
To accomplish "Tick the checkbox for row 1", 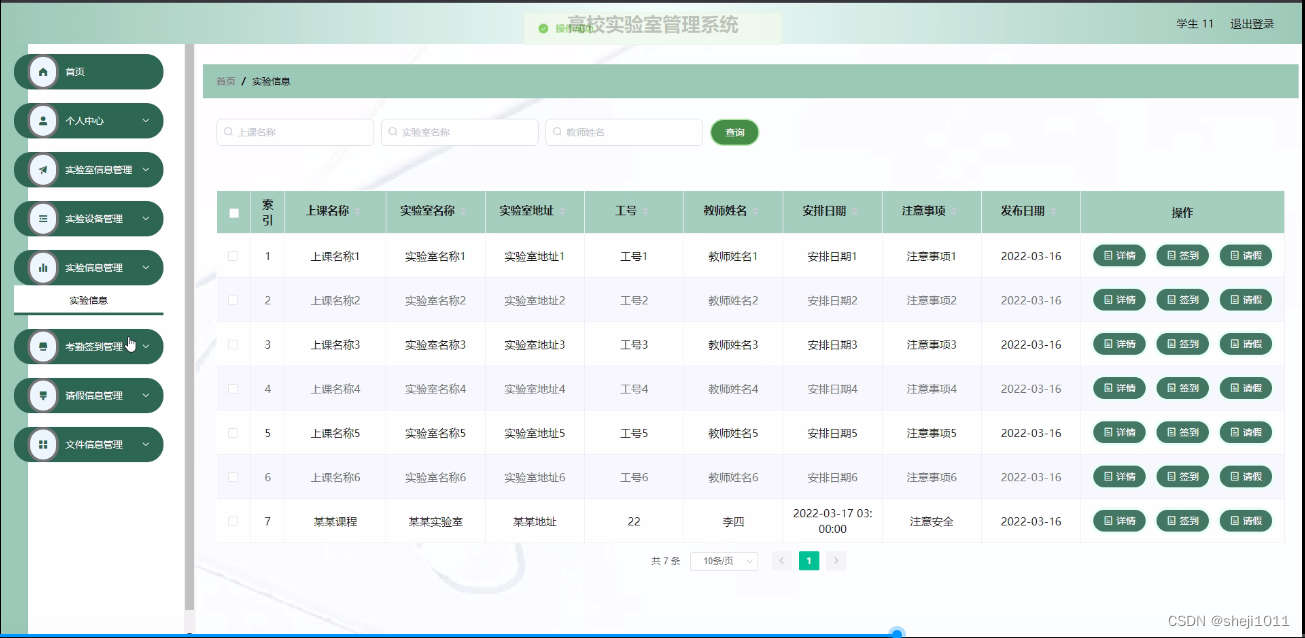I will [232, 254].
